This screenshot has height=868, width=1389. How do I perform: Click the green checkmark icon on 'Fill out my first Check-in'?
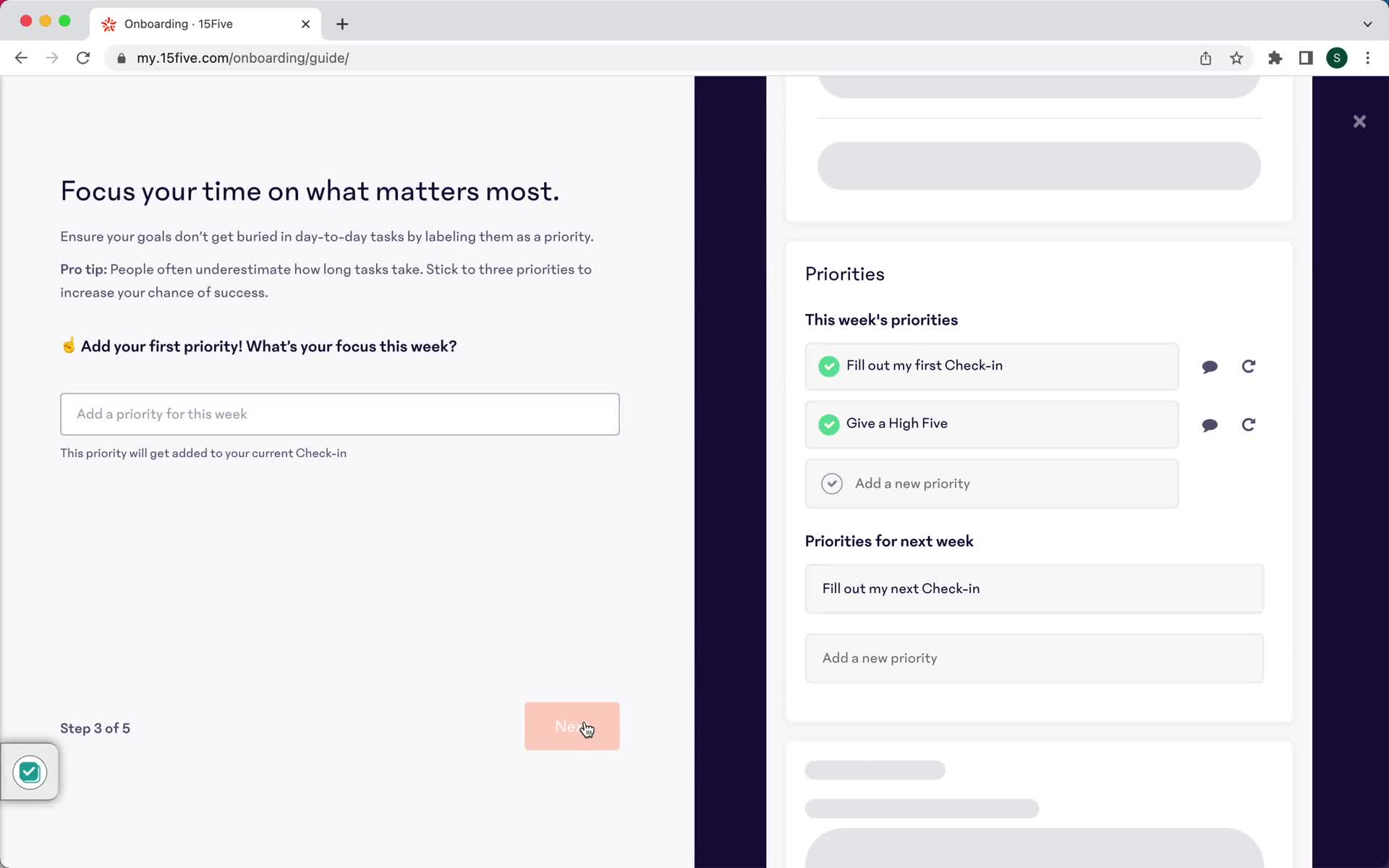click(829, 365)
